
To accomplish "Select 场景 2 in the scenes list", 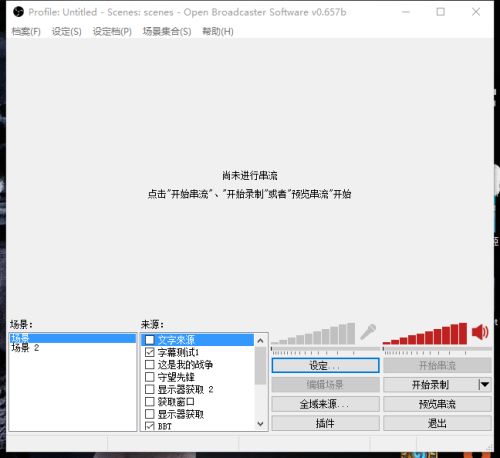I will coord(25,348).
